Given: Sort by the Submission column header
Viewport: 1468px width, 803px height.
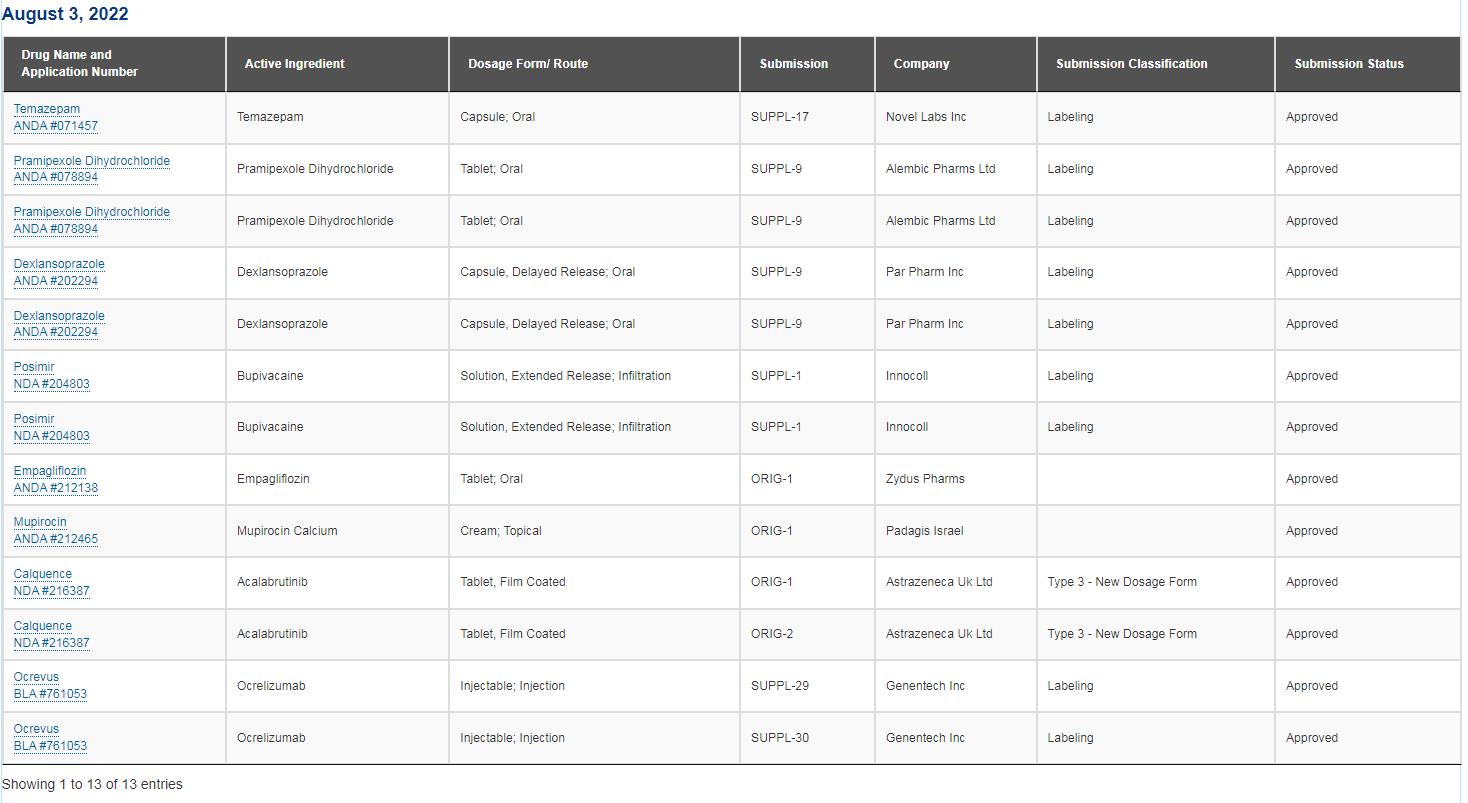Looking at the screenshot, I should pos(793,64).
